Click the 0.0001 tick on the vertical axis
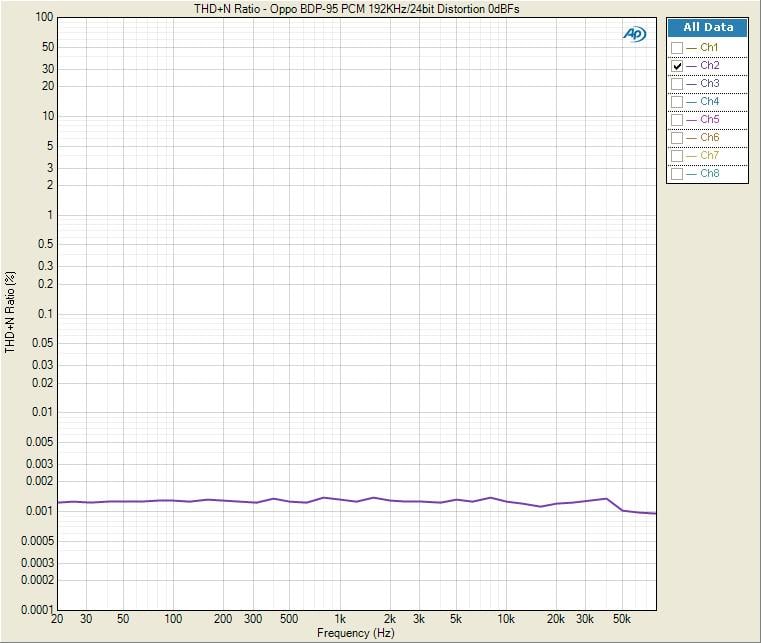This screenshot has height=643, width=761. [x=38, y=610]
